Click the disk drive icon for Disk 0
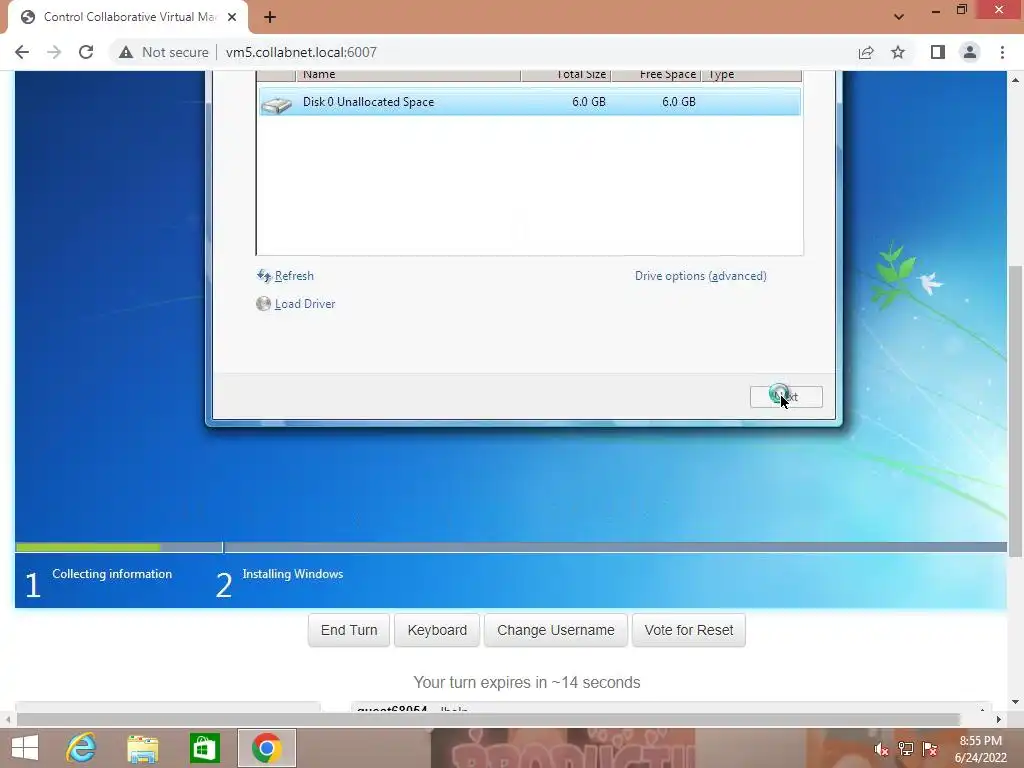Image resolution: width=1024 pixels, height=768 pixels. tap(276, 104)
